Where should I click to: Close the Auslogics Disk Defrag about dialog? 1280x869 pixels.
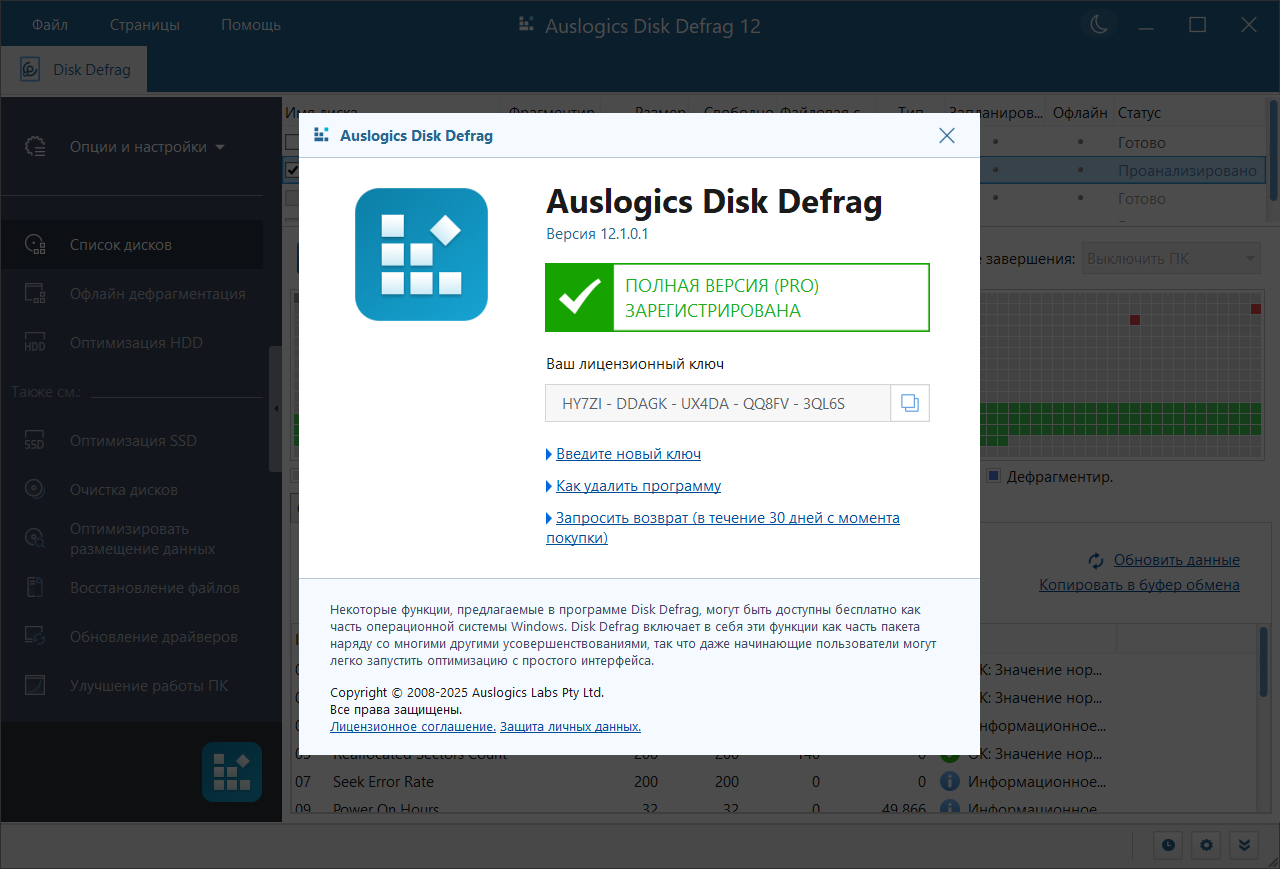tap(946, 136)
